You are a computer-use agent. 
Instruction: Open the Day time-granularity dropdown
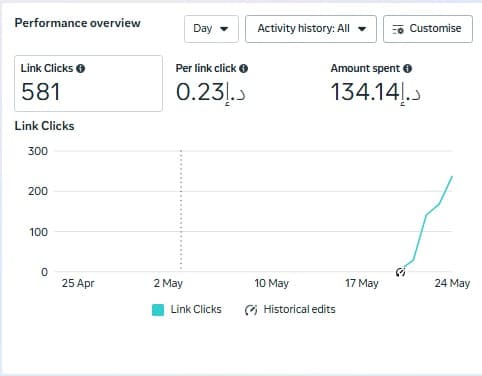click(x=211, y=29)
